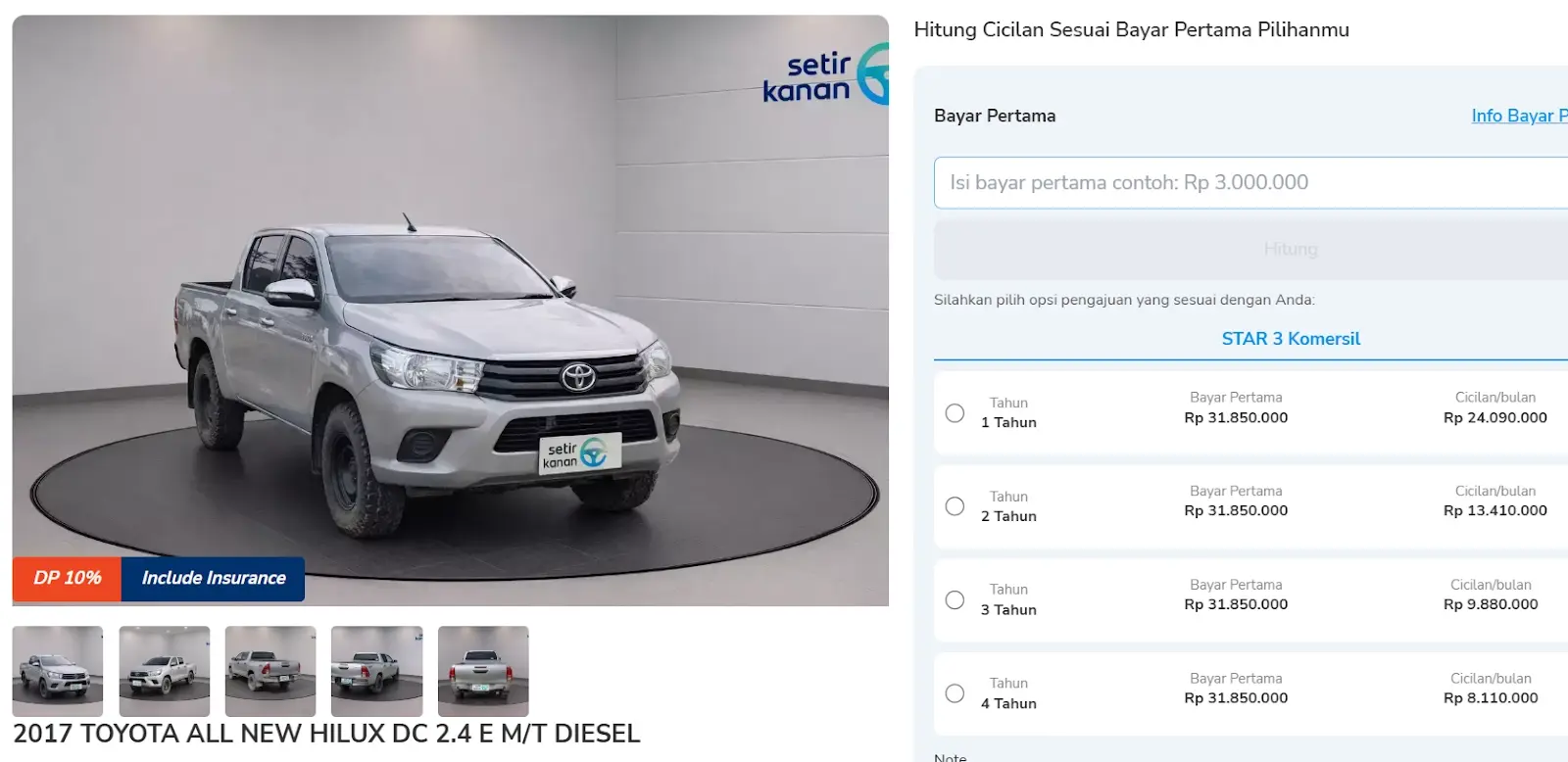Viewport: 1568px width, 762px height.
Task: Click the Hitung button
Action: pyautogui.click(x=1250, y=250)
